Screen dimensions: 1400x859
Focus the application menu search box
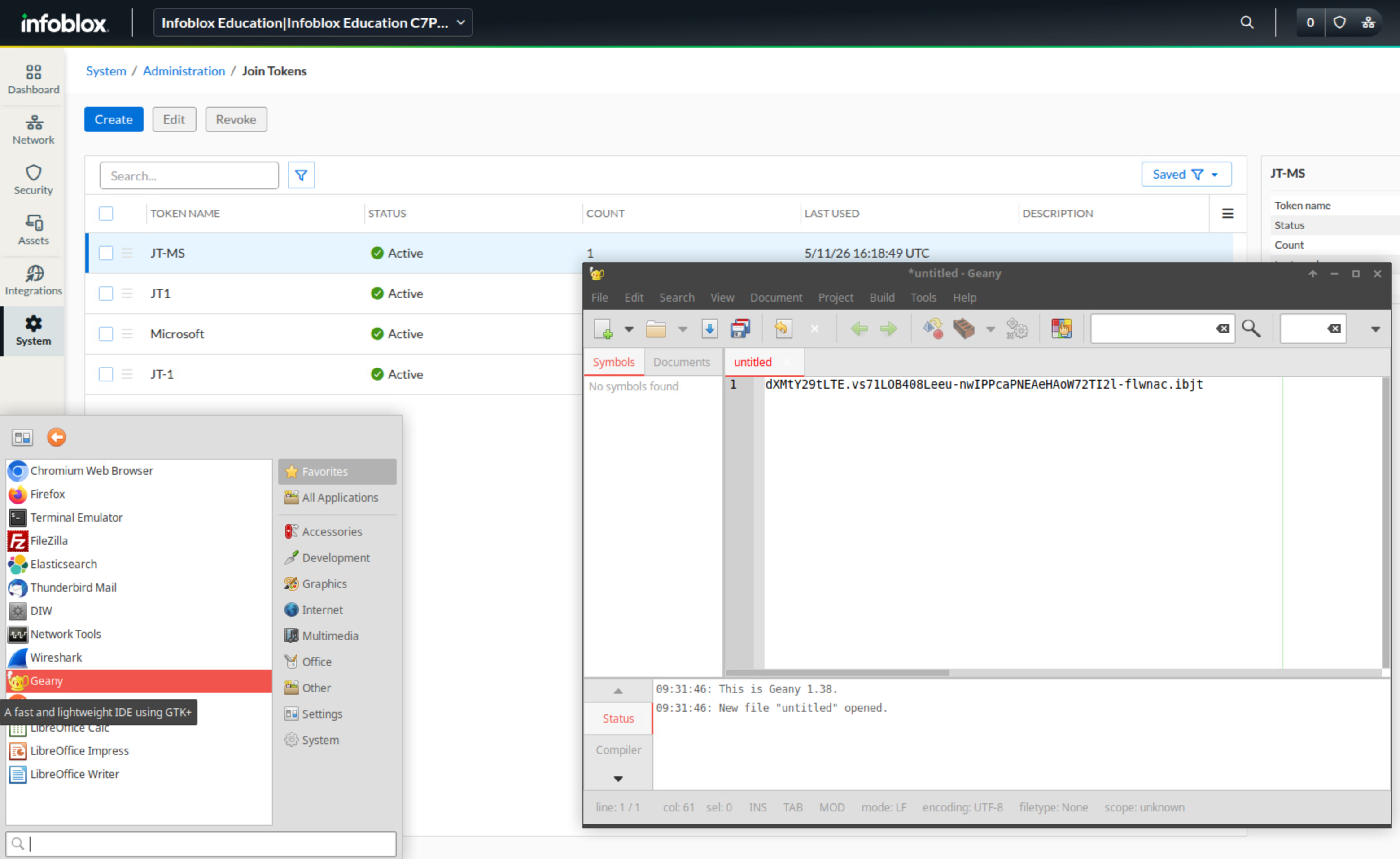click(201, 844)
